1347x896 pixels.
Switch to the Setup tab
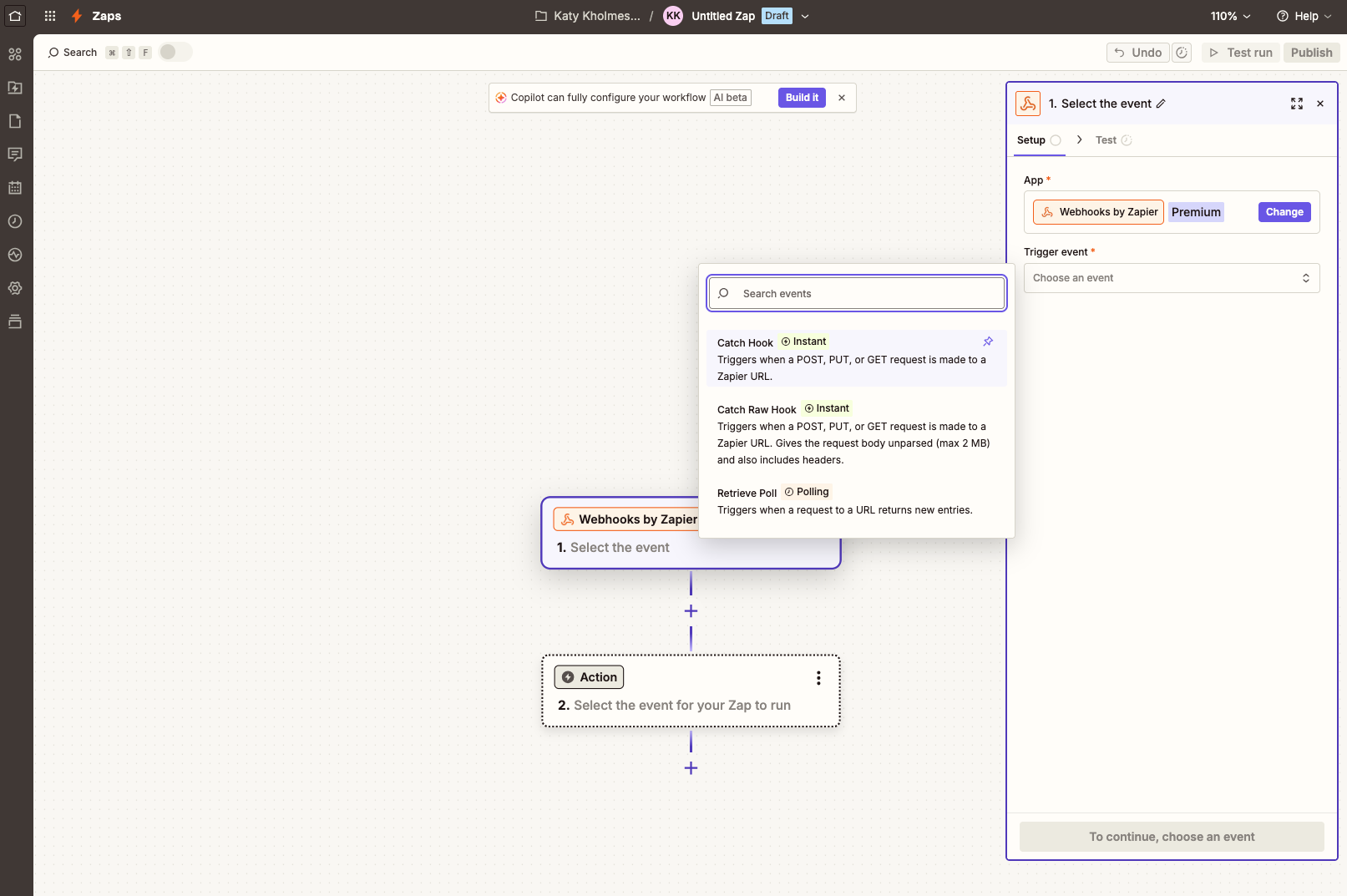click(x=1039, y=140)
